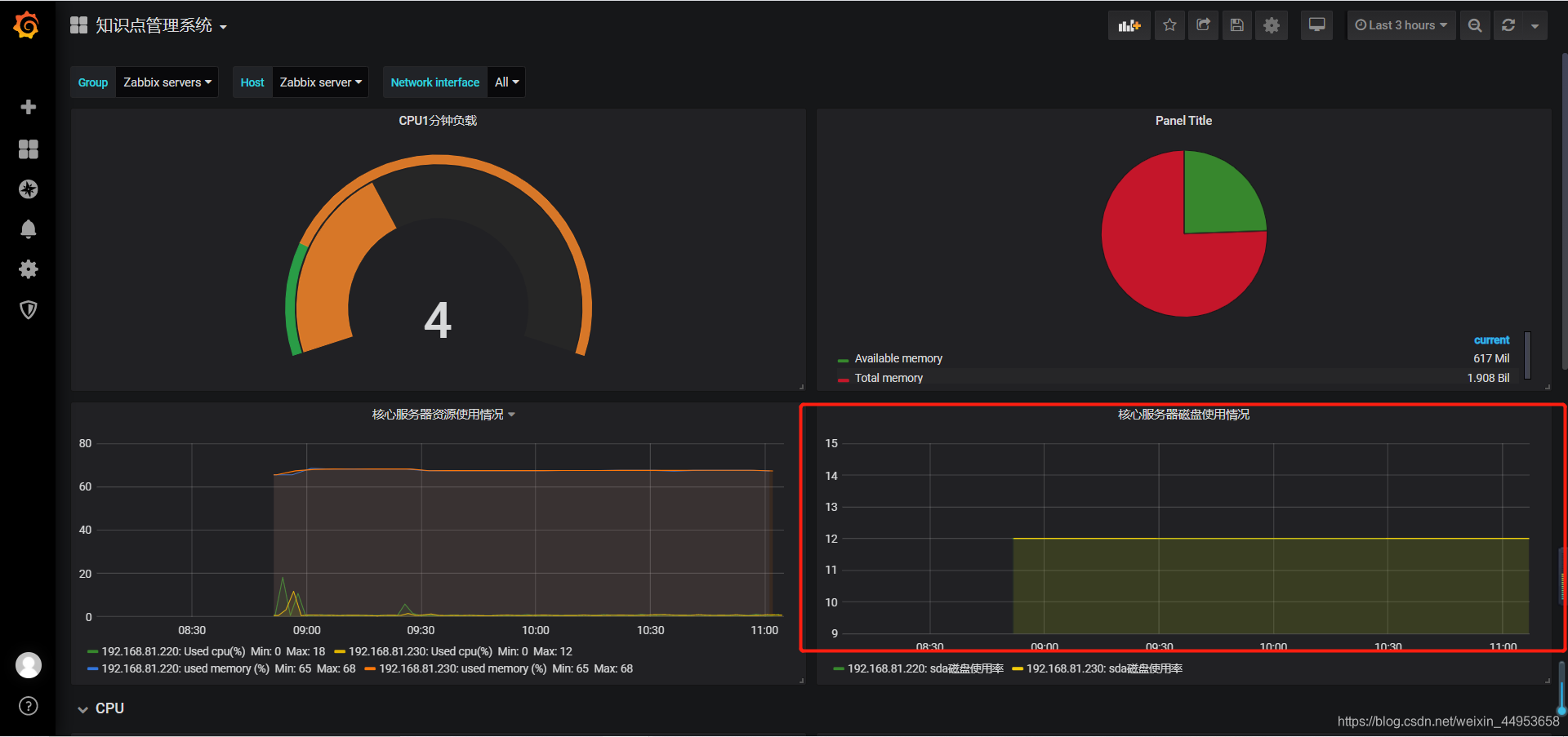The image size is (1568, 737).
Task: Open Explore compass icon in the sidebar
Action: click(x=29, y=189)
